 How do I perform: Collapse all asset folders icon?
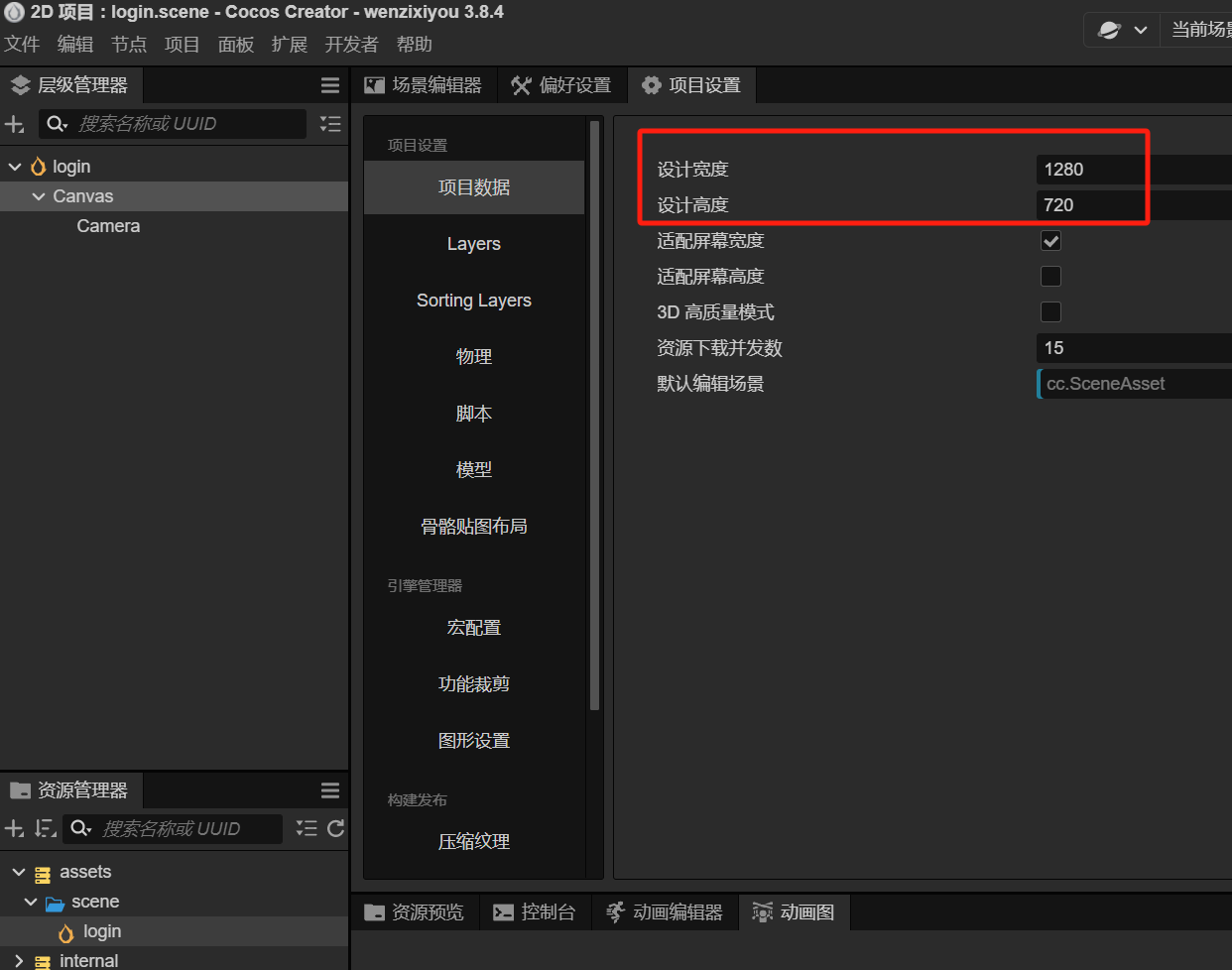[307, 828]
